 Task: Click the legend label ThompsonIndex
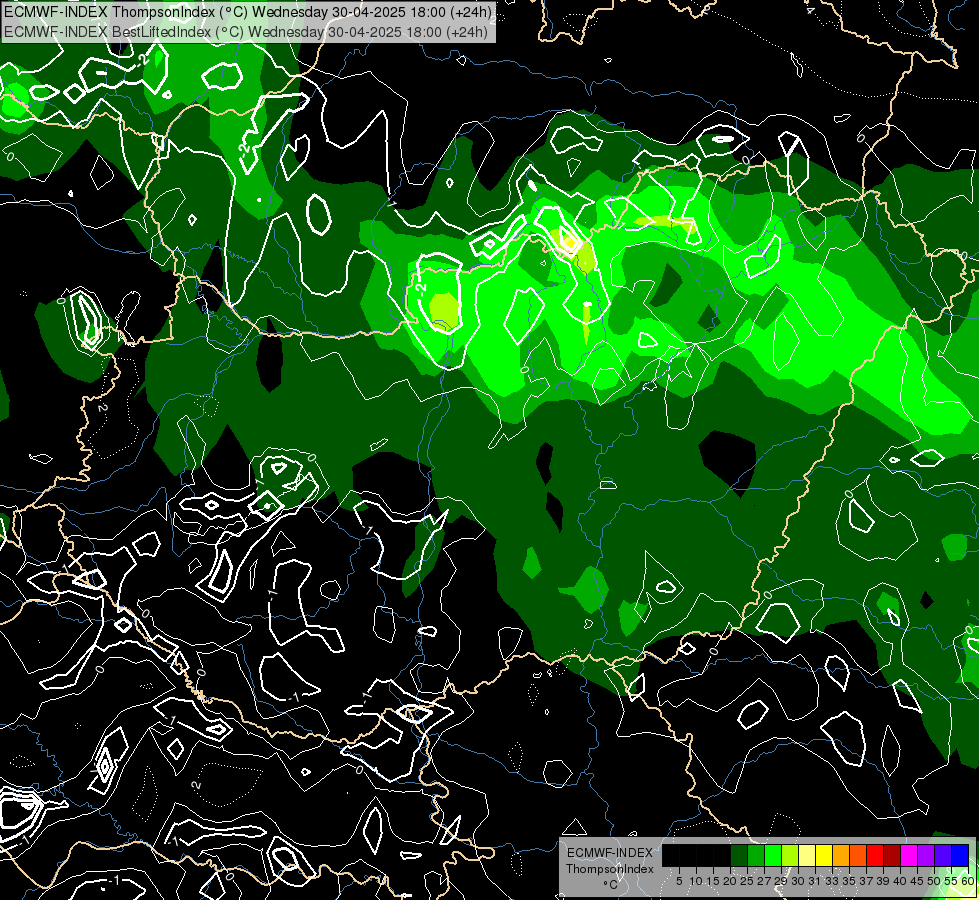click(610, 869)
